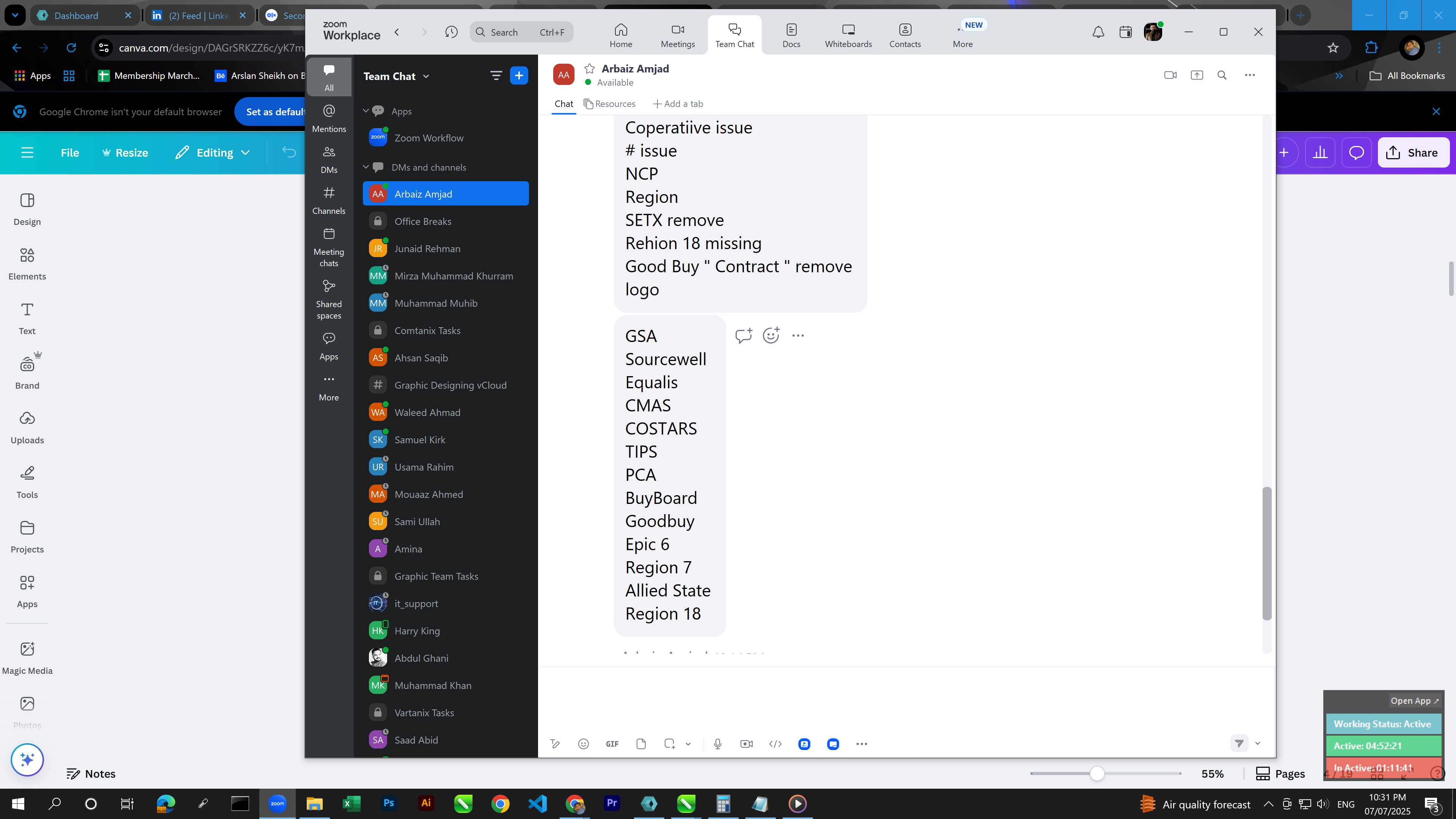Show hidden system tray icons
This screenshot has height=819, width=1456.
pyautogui.click(x=1268, y=804)
